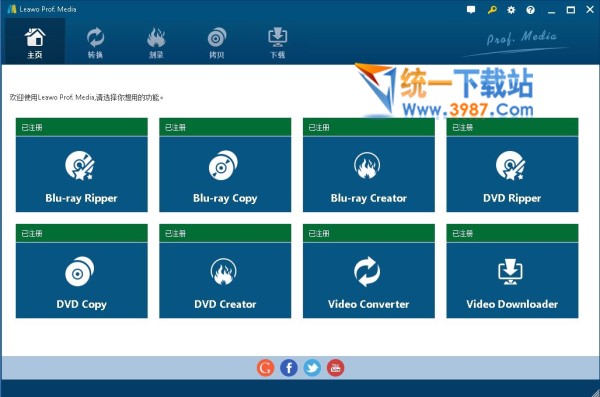
Task: Click the yellow key registration icon
Action: pos(492,10)
